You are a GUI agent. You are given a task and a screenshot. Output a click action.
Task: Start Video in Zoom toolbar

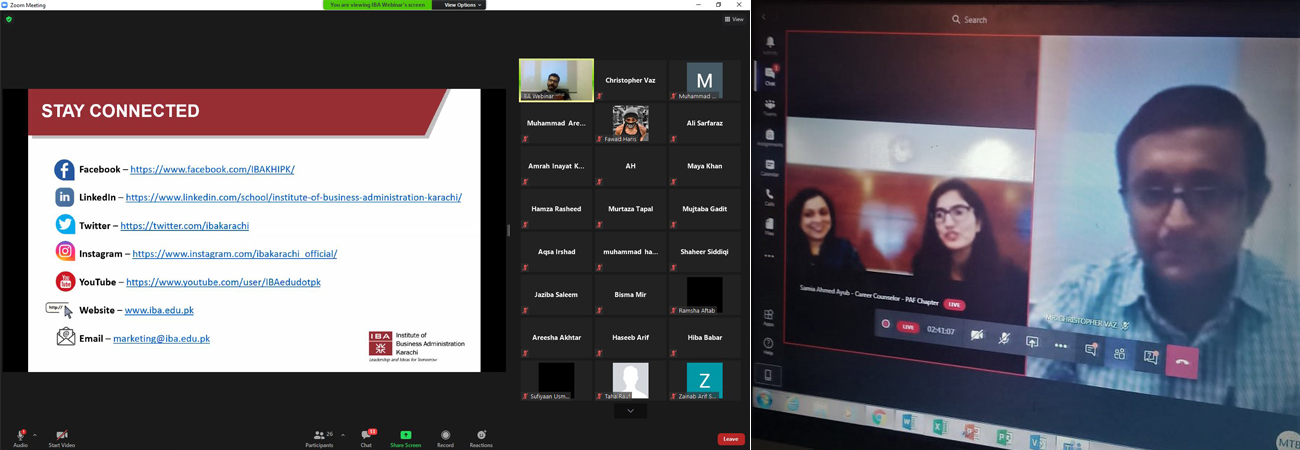pyautogui.click(x=62, y=437)
